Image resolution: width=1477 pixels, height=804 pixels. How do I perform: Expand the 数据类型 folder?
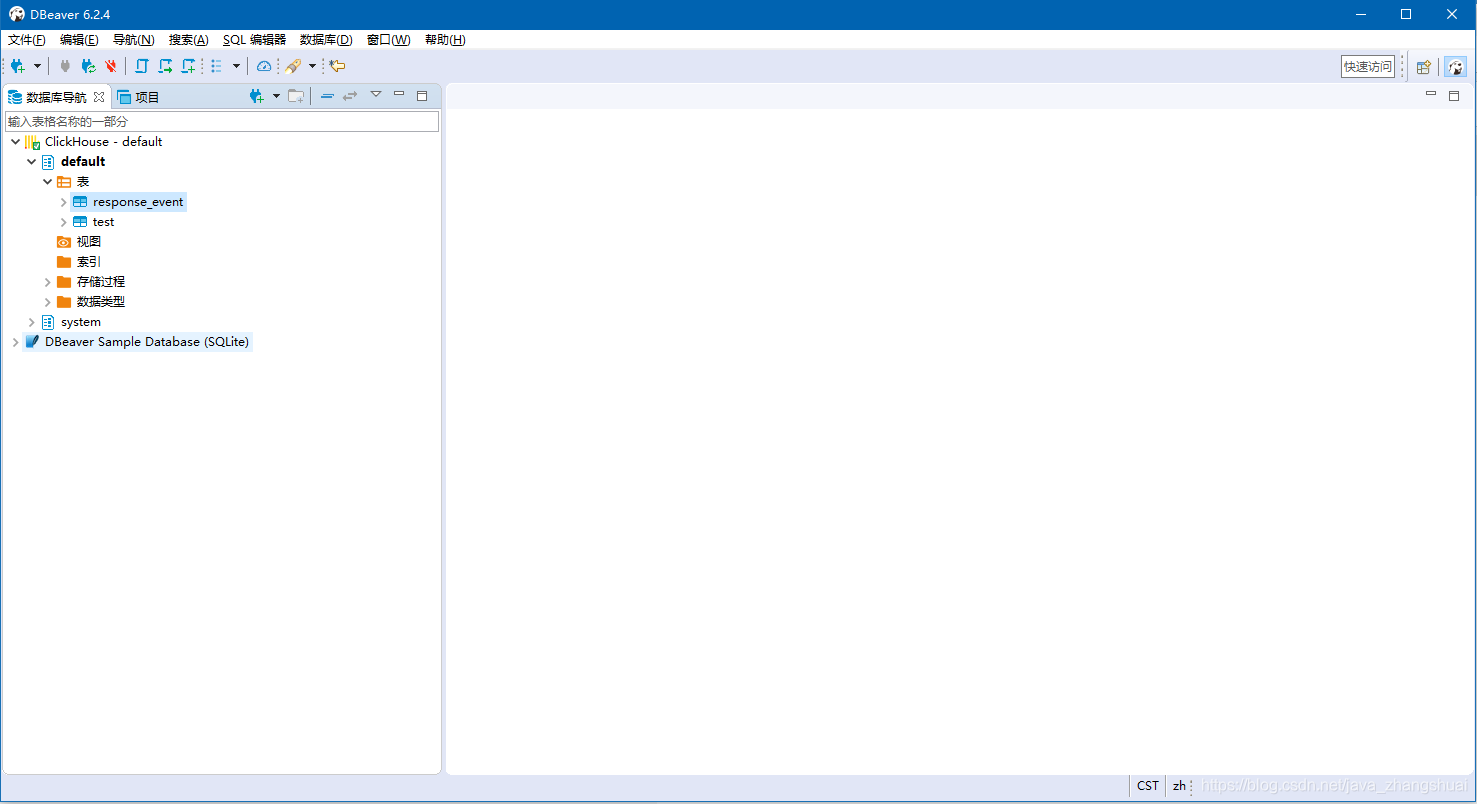coord(47,302)
